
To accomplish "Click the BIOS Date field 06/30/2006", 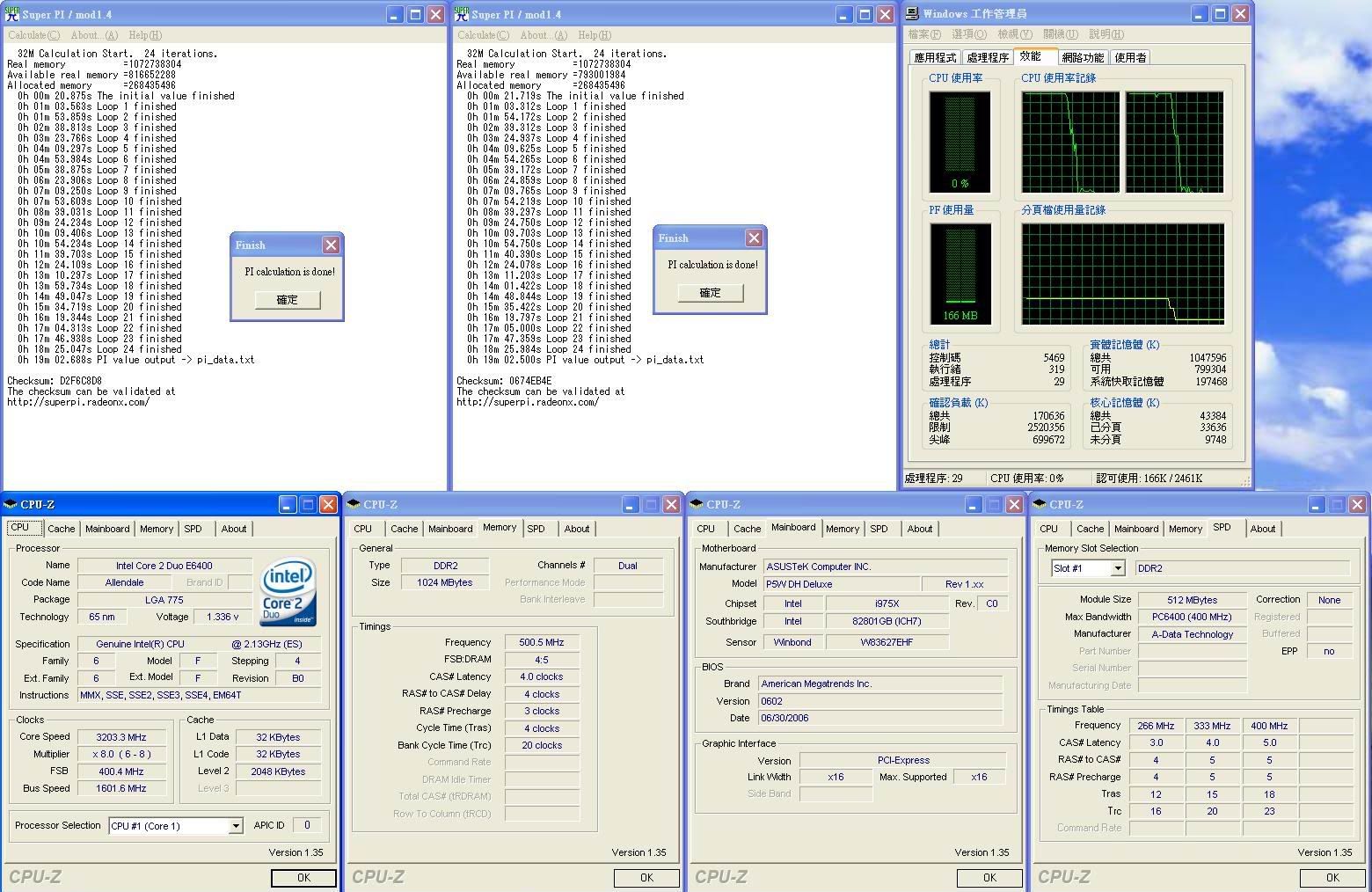I will click(880, 718).
